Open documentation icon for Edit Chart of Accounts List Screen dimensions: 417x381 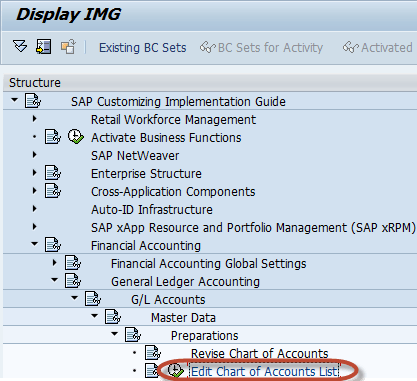(152, 371)
